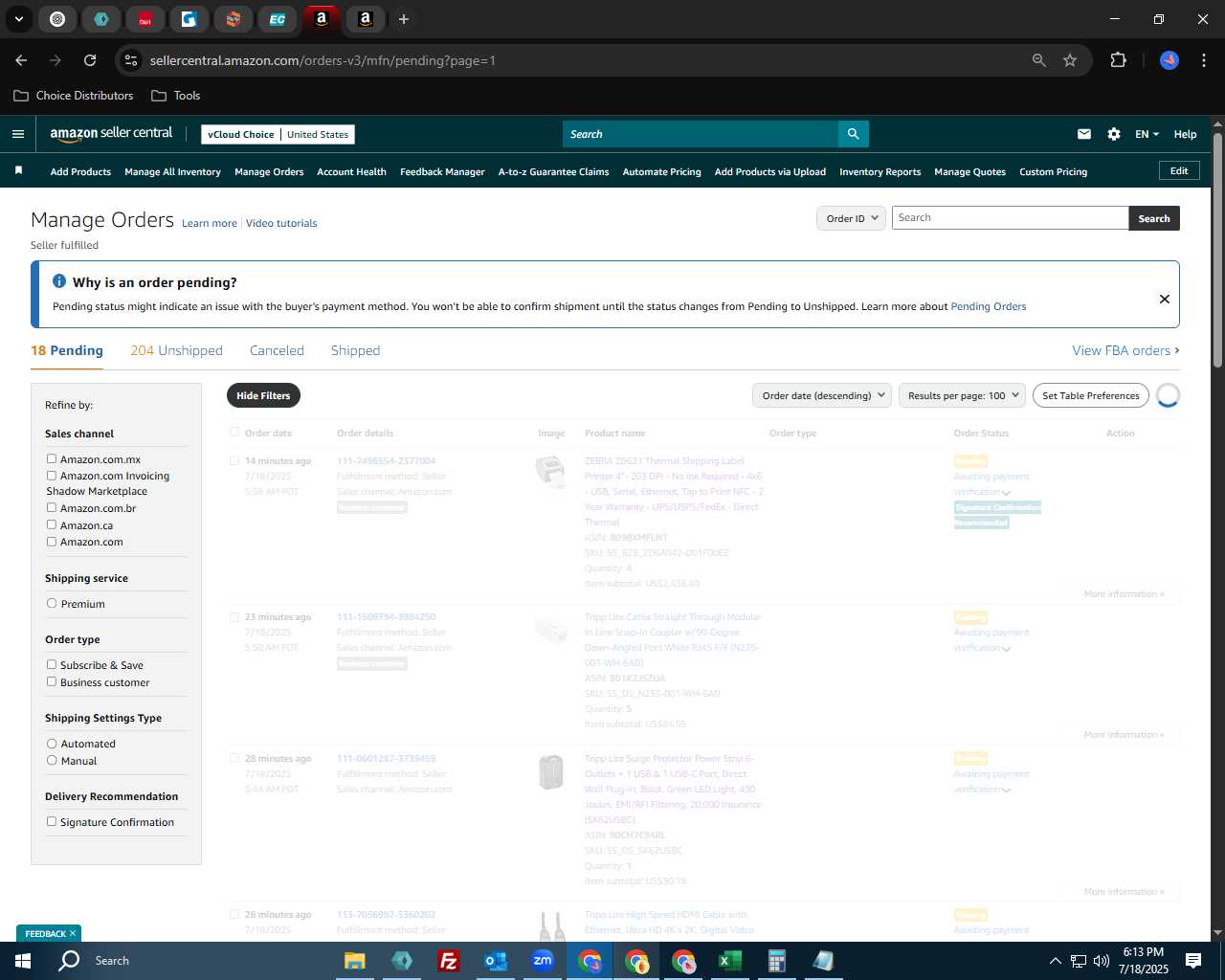Switch to the 18 Pending tab
Image resolution: width=1225 pixels, height=980 pixels.
(x=67, y=350)
